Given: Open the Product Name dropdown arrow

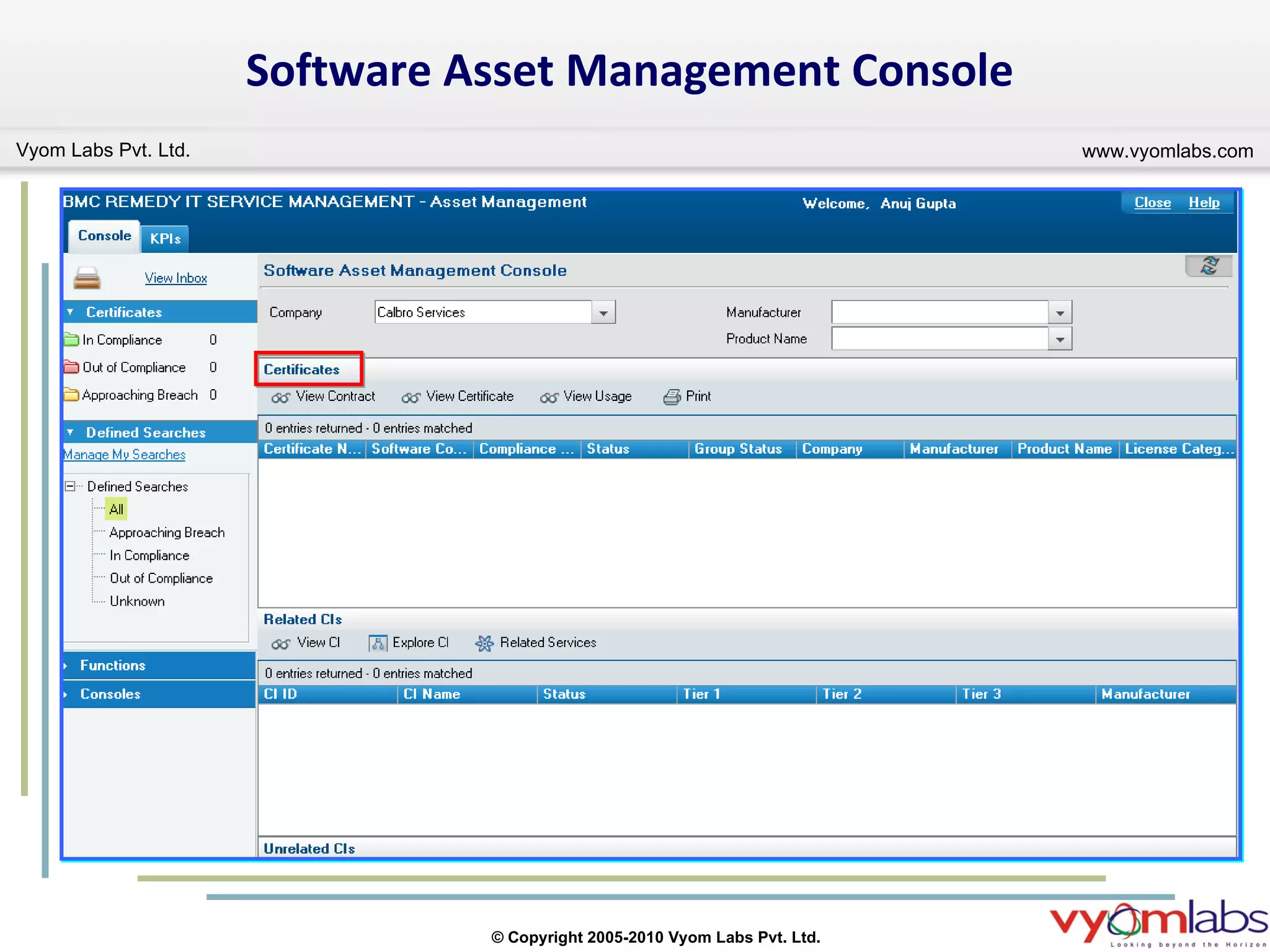Looking at the screenshot, I should pyautogui.click(x=1060, y=339).
